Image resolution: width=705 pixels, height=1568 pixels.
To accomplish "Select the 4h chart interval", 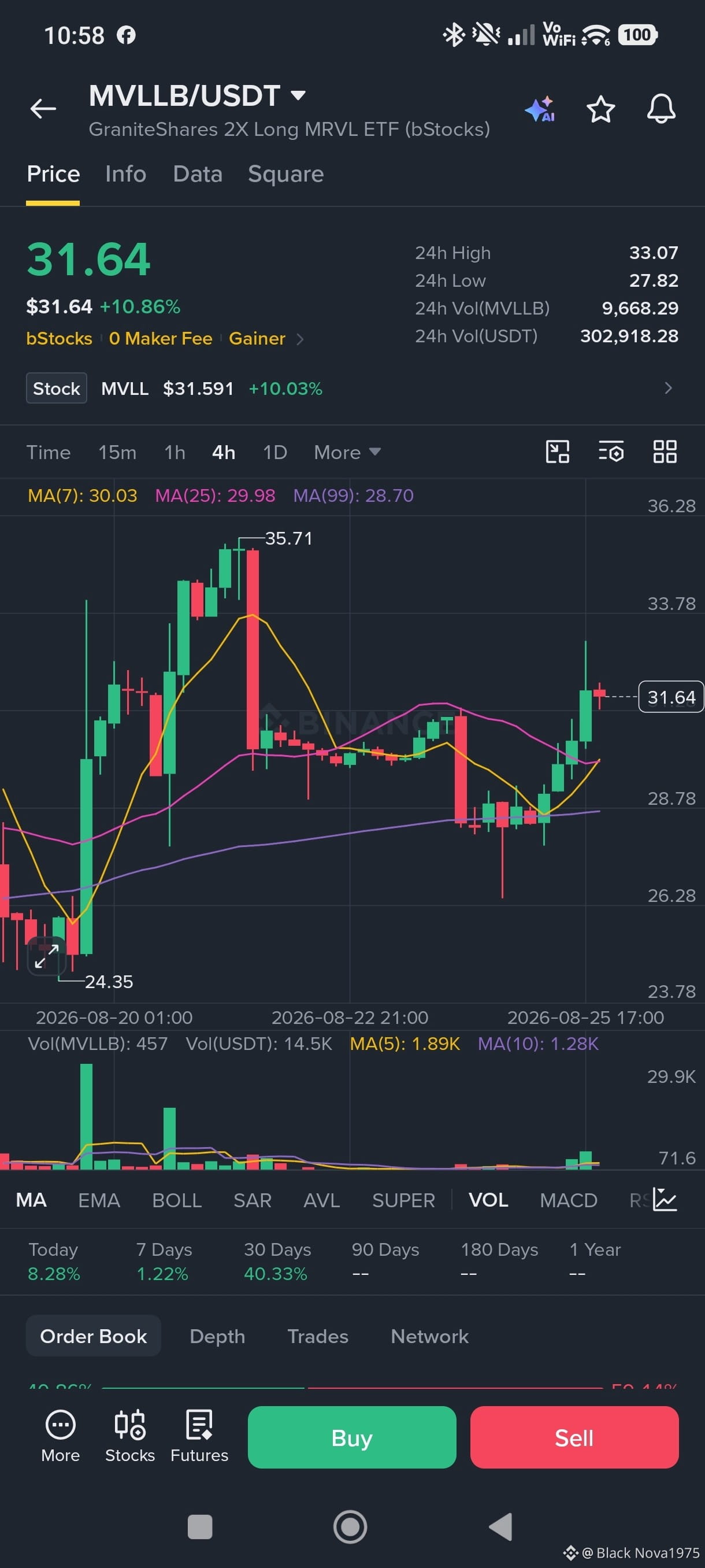I will [224, 452].
